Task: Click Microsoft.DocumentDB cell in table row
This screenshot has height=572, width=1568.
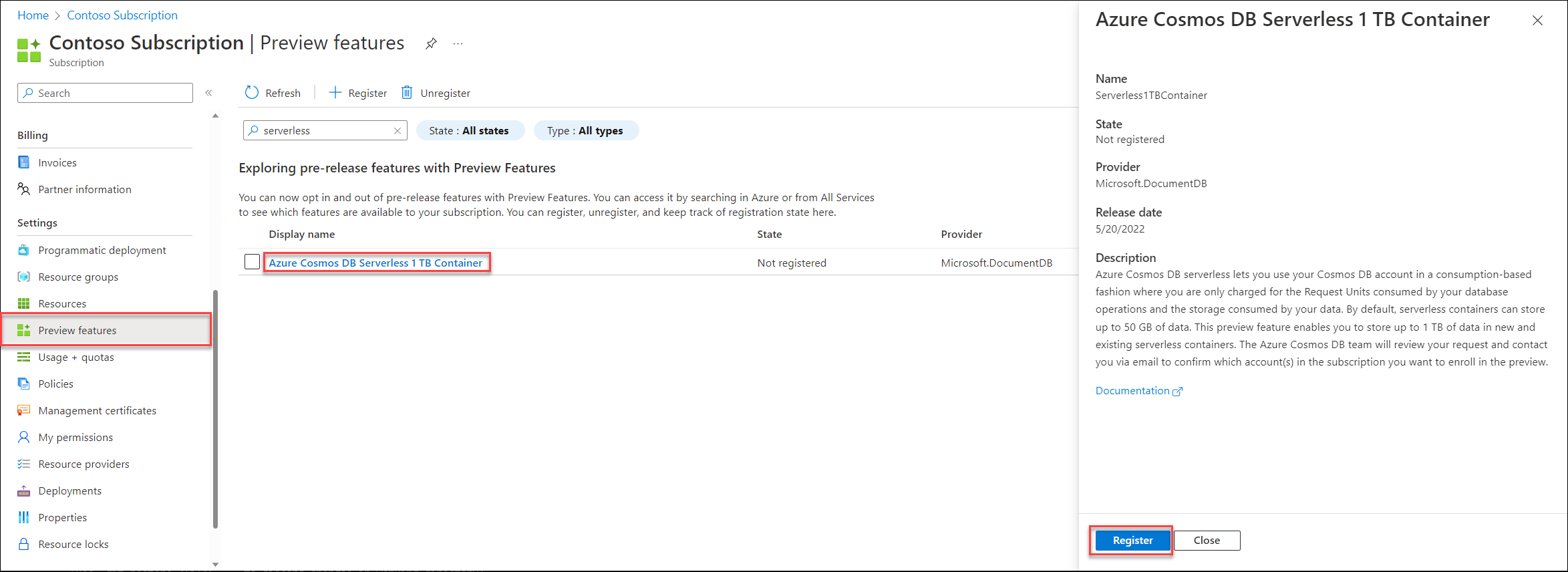Action: pyautogui.click(x=997, y=263)
